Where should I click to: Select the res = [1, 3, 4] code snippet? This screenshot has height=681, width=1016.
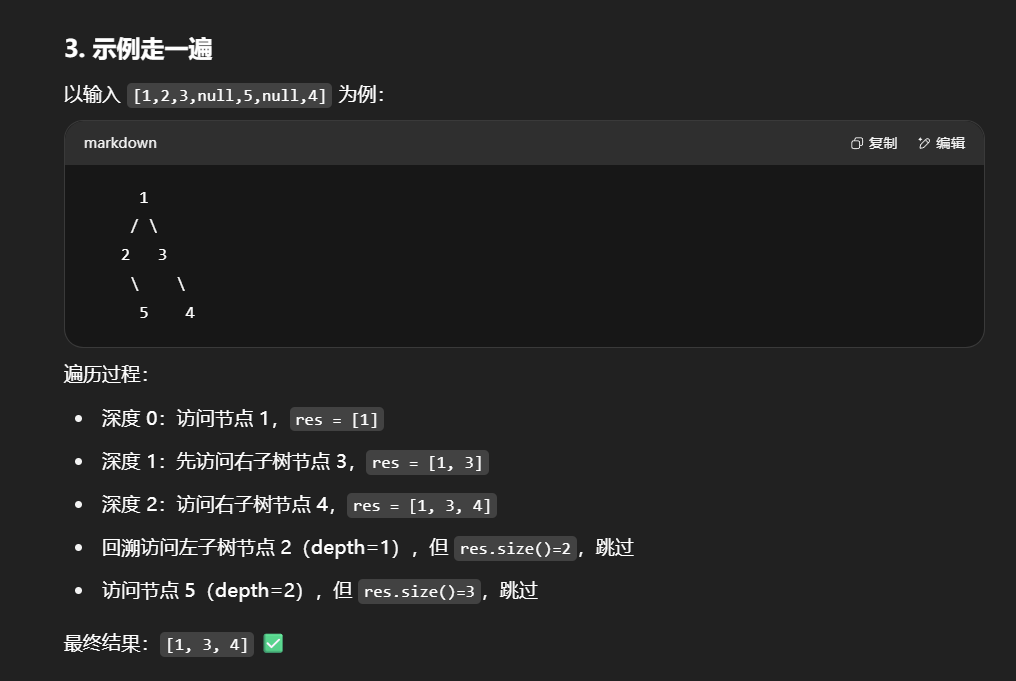422,505
